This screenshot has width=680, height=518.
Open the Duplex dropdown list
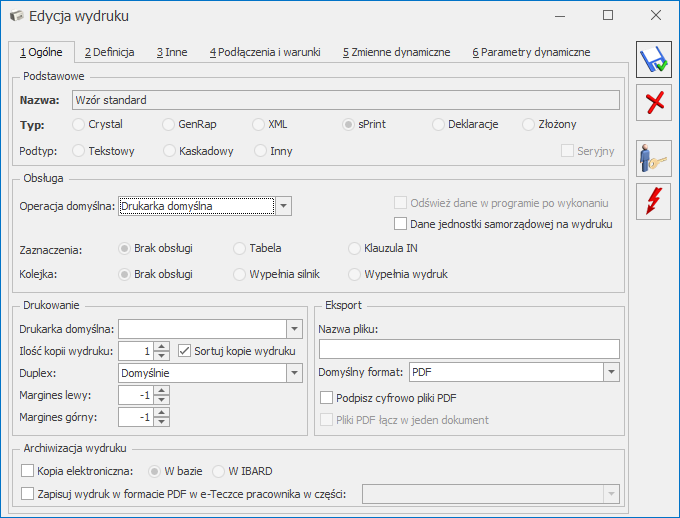point(294,373)
